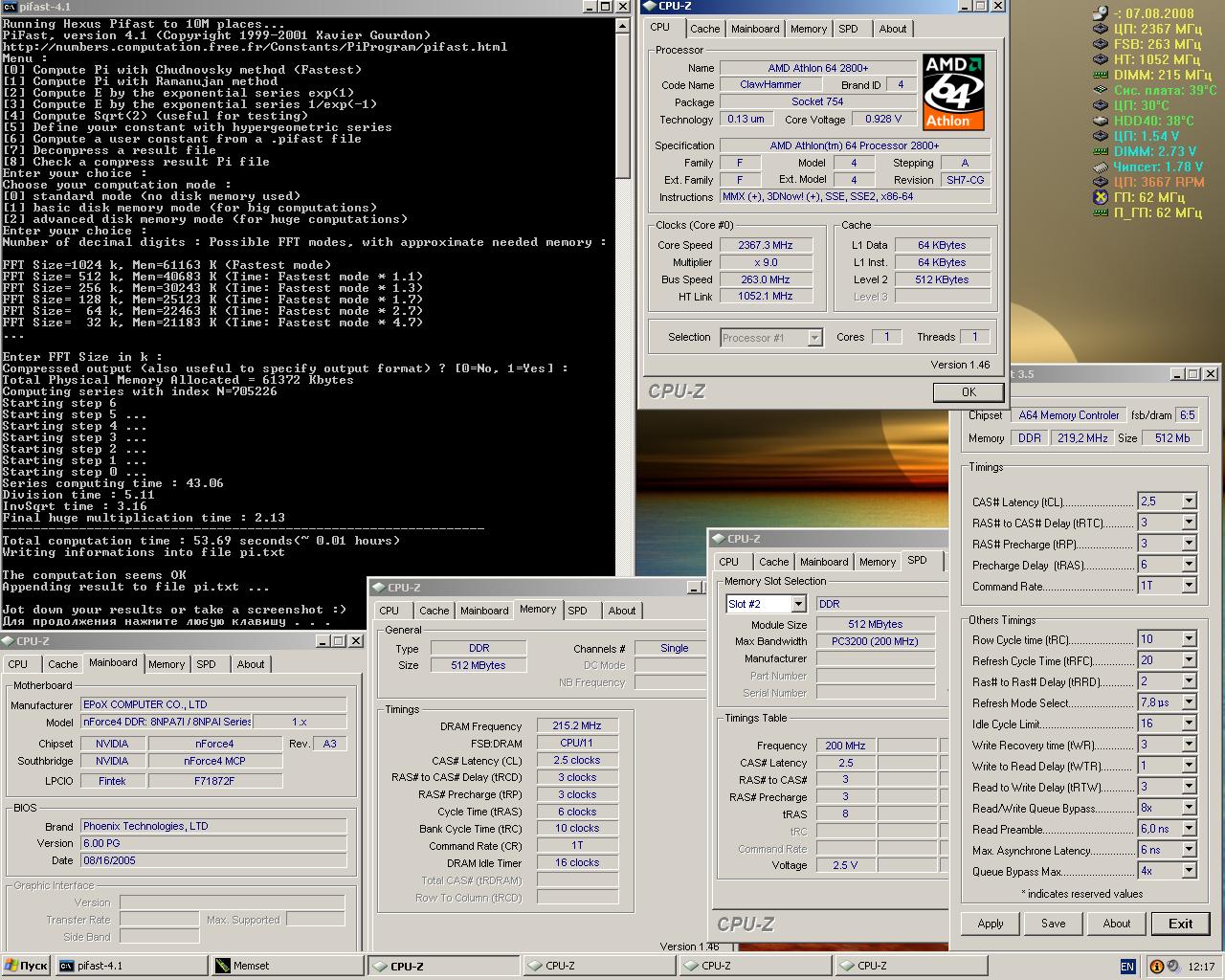Open Slot #2 selection dropdown in SPD

pos(798,604)
